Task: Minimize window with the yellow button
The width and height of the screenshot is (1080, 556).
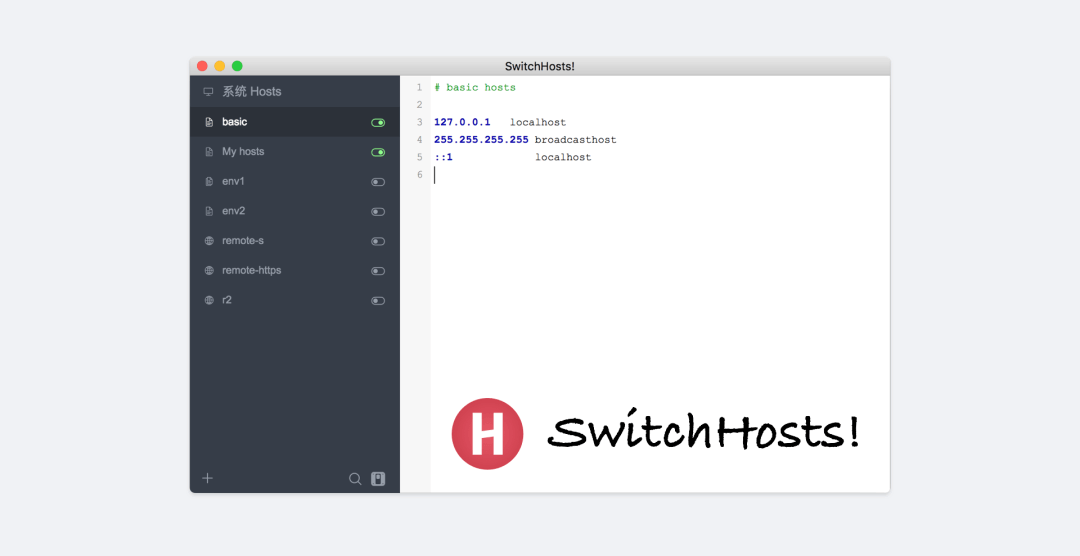Action: [x=220, y=66]
